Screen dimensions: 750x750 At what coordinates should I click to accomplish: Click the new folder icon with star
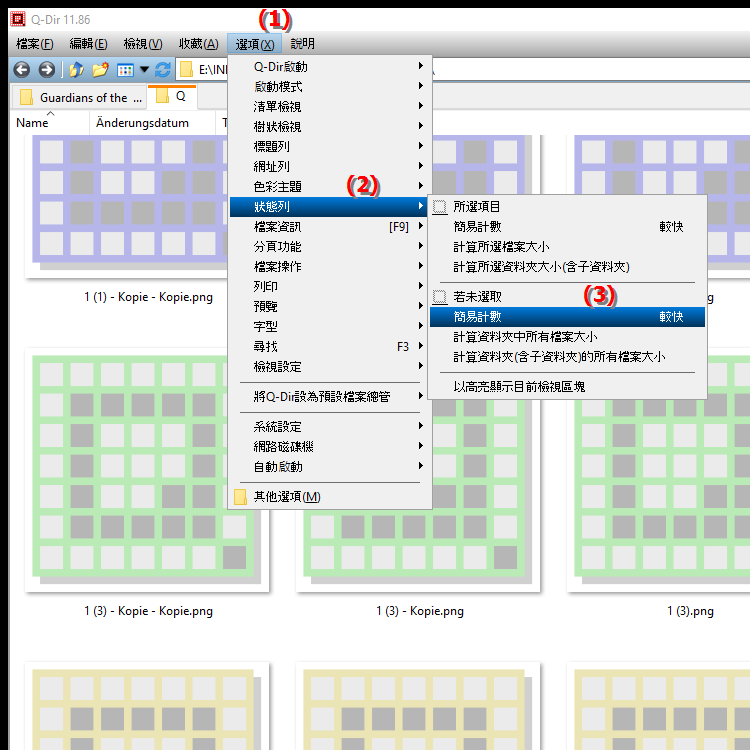point(100,70)
